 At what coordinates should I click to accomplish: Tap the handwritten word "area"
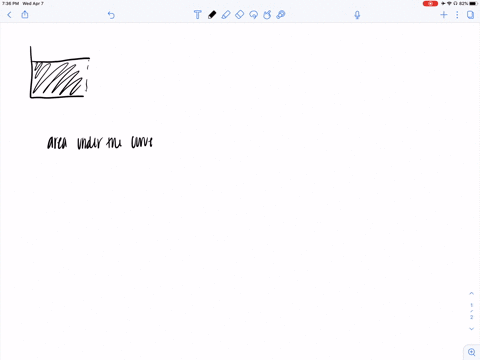tap(57, 143)
